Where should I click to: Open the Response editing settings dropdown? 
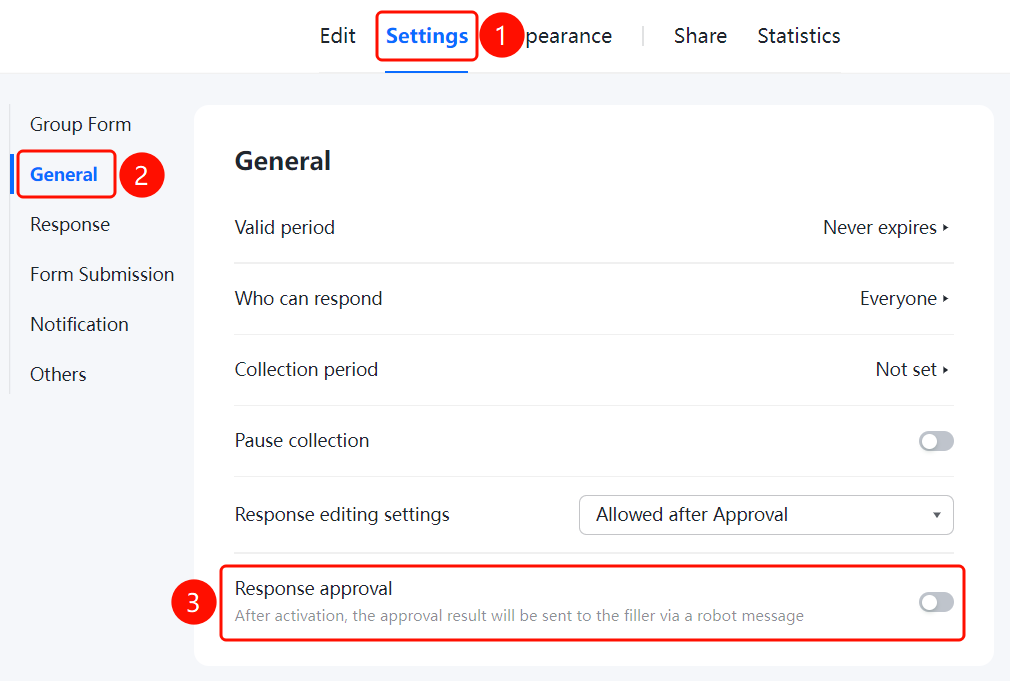coord(766,515)
